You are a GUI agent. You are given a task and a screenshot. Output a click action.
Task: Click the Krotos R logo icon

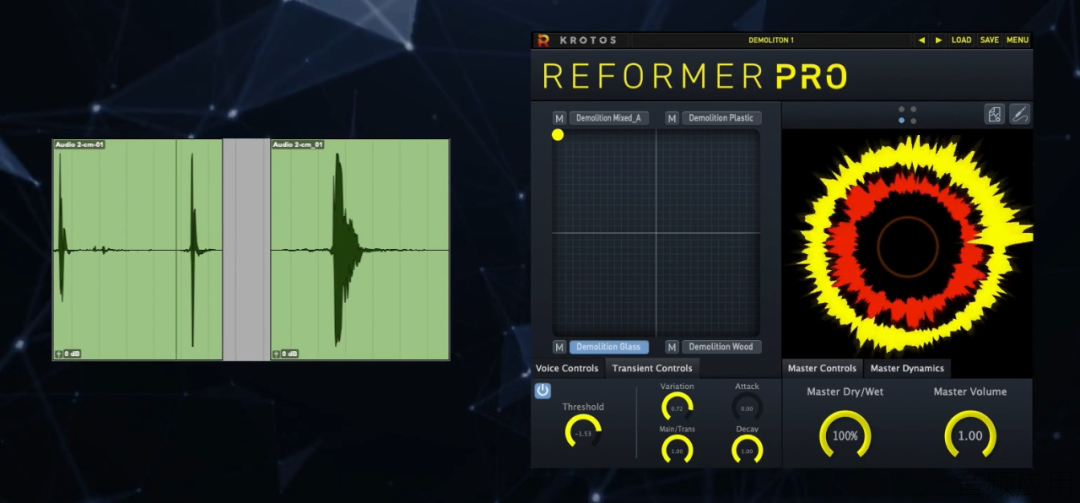543,41
